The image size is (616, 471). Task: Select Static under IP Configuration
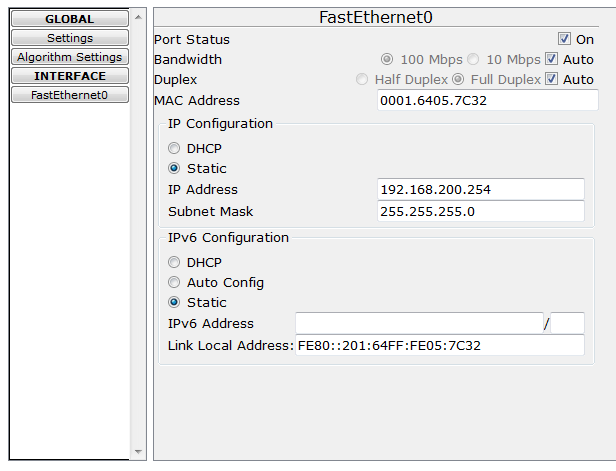coord(174,168)
